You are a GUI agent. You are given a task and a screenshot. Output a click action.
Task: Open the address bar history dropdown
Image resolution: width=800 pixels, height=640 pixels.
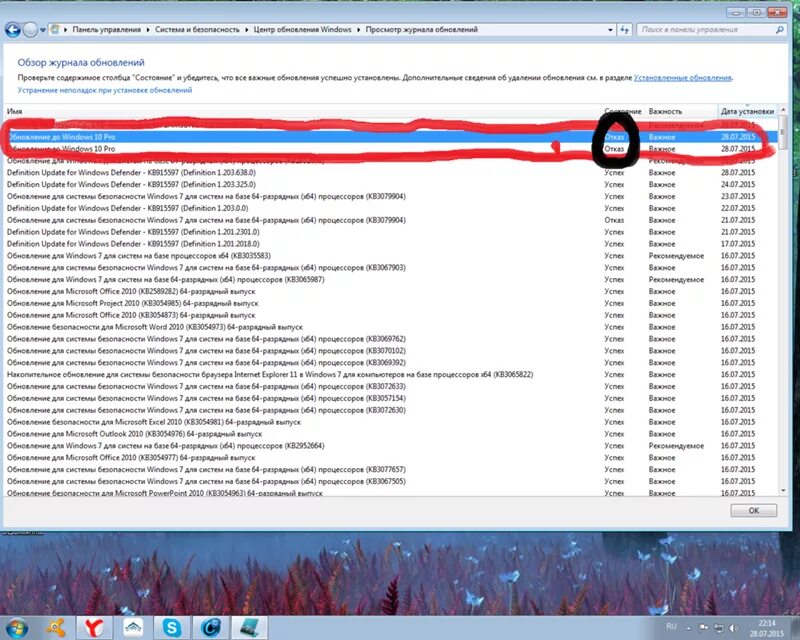click(x=610, y=30)
